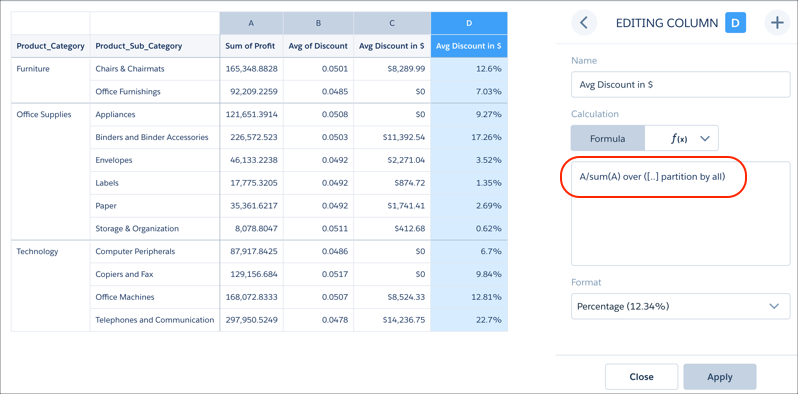Click the Chairs & Chairmats row label
Screen dimensions: 798x394
130,69
